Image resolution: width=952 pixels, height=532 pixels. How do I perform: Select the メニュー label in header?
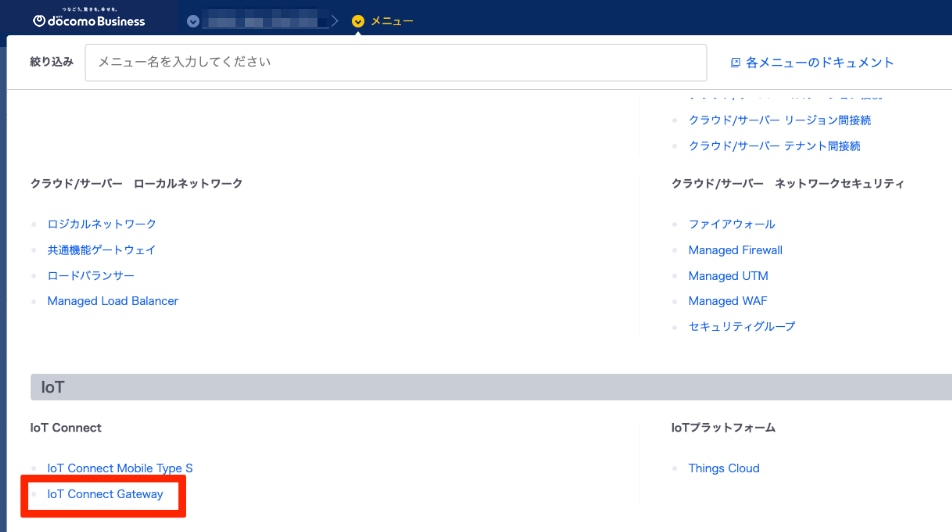click(x=392, y=21)
